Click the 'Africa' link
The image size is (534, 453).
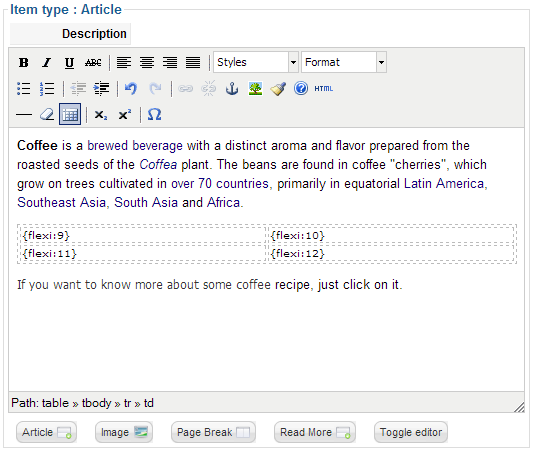pyautogui.click(x=224, y=203)
